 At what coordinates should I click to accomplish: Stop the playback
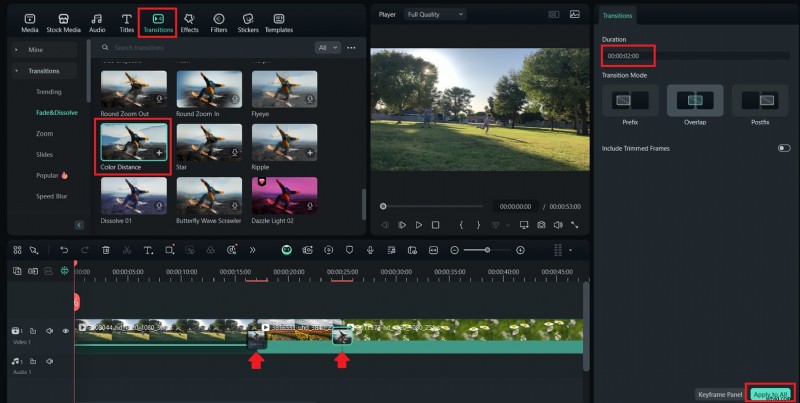point(435,225)
